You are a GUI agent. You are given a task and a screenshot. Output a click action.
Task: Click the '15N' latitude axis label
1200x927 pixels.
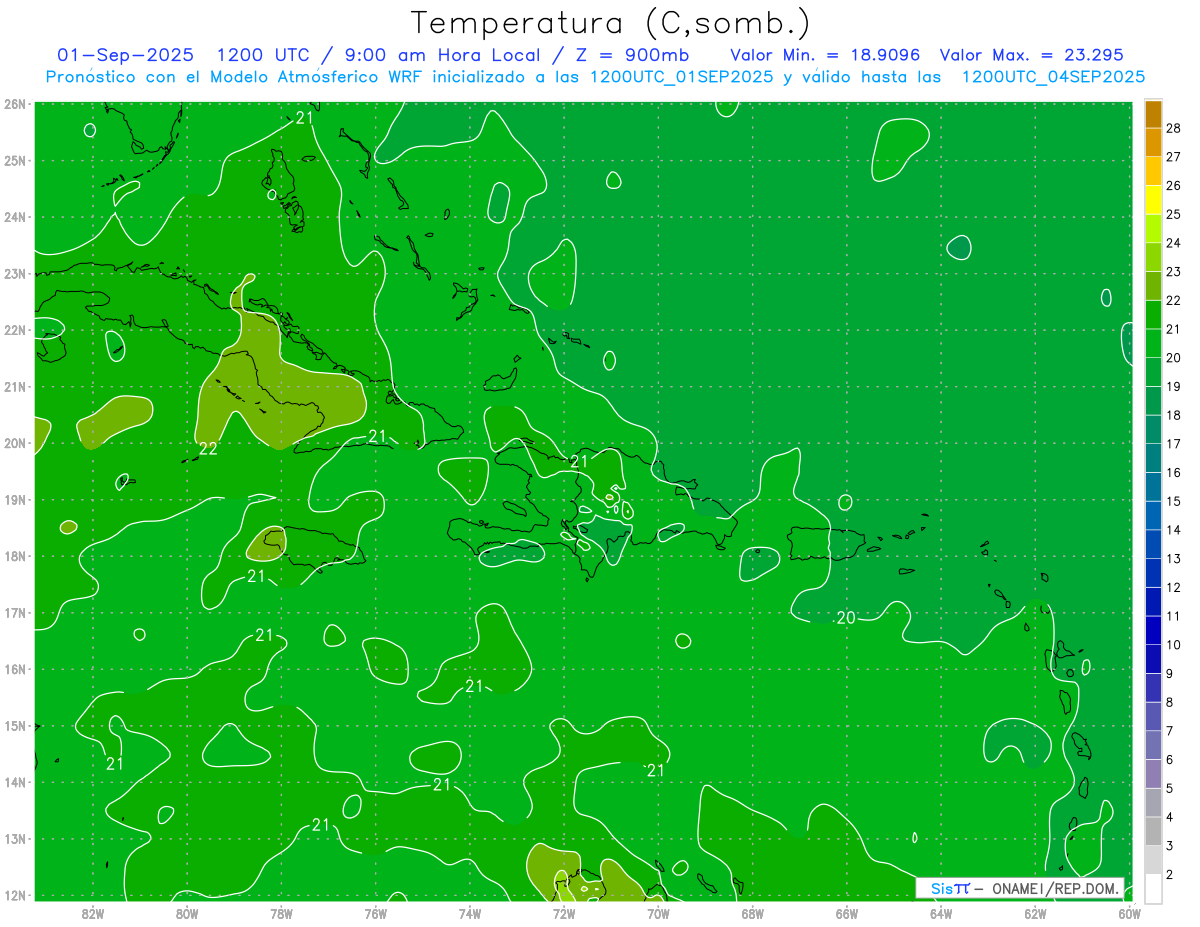pos(15,726)
